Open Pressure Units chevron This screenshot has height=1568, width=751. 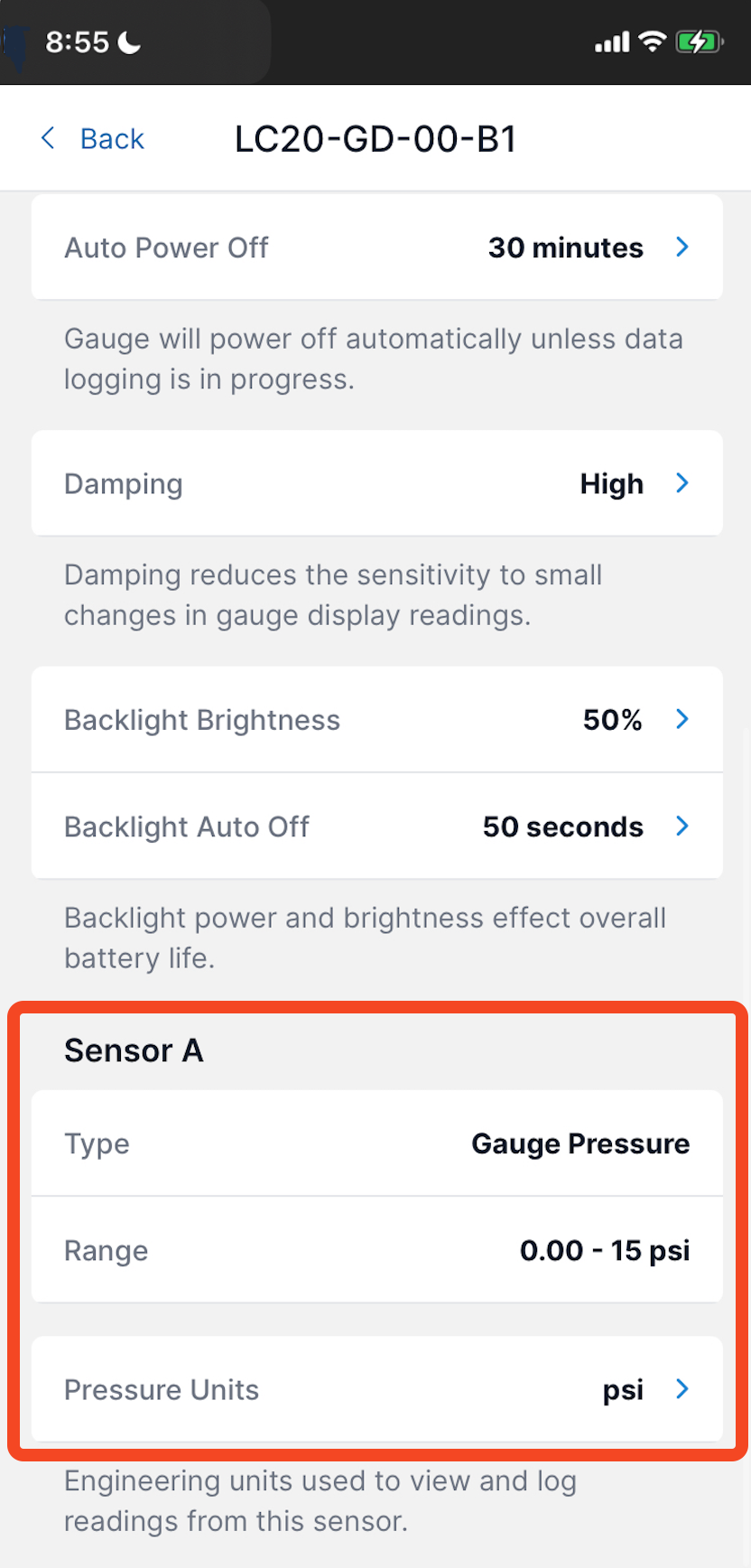pos(683,1388)
